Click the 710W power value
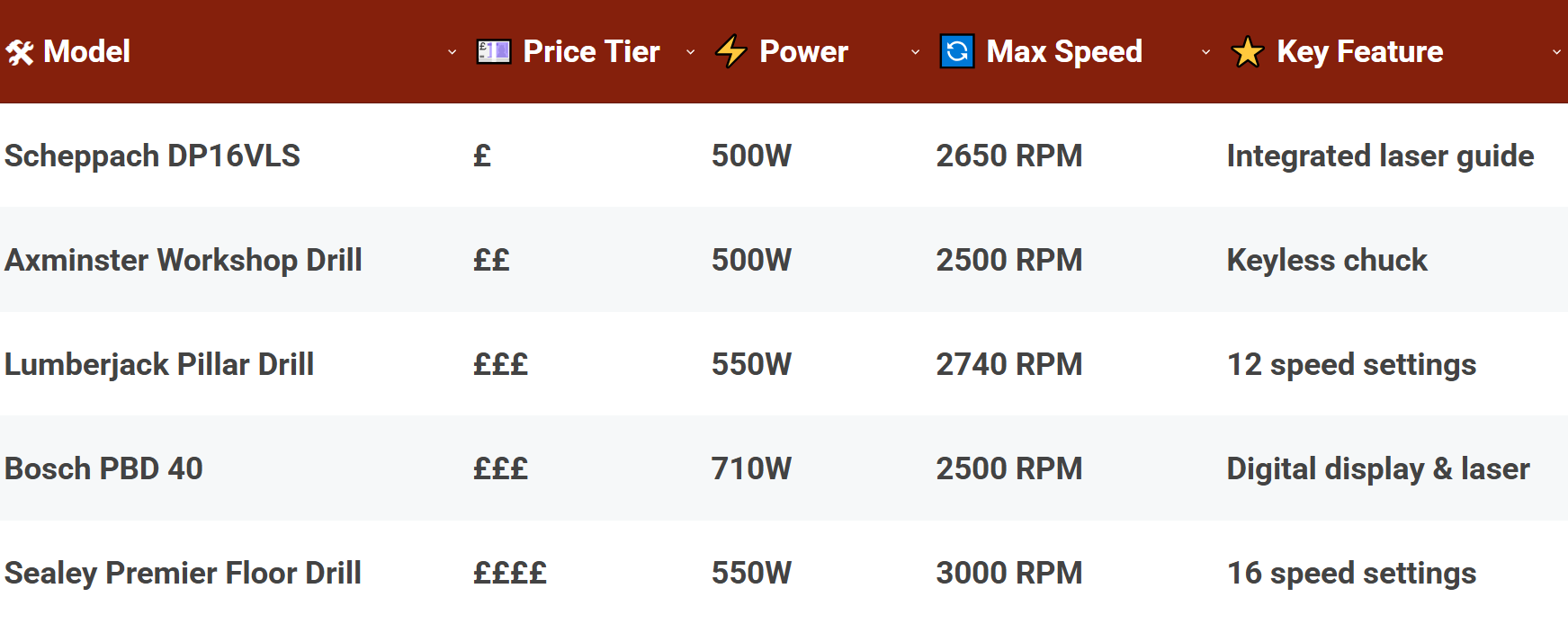Image resolution: width=1568 pixels, height=624 pixels. click(751, 469)
